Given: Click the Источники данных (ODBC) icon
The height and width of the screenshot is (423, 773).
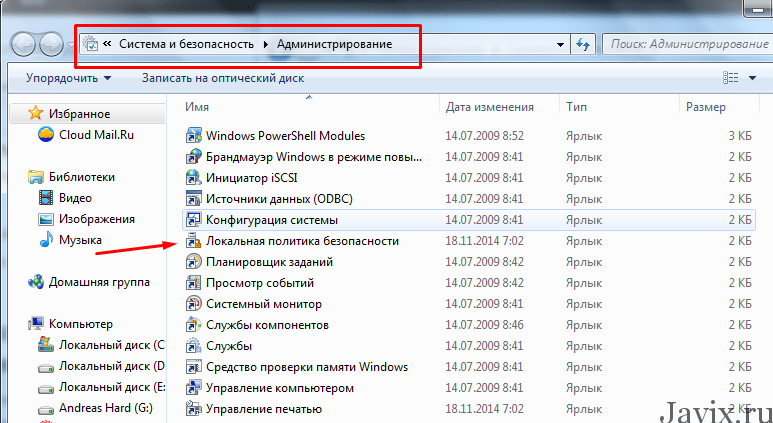Looking at the screenshot, I should pyautogui.click(x=193, y=199).
